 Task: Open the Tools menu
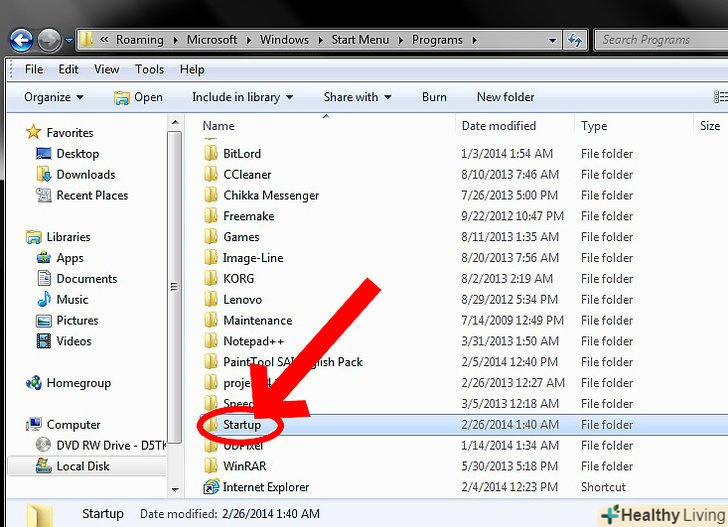(x=149, y=69)
